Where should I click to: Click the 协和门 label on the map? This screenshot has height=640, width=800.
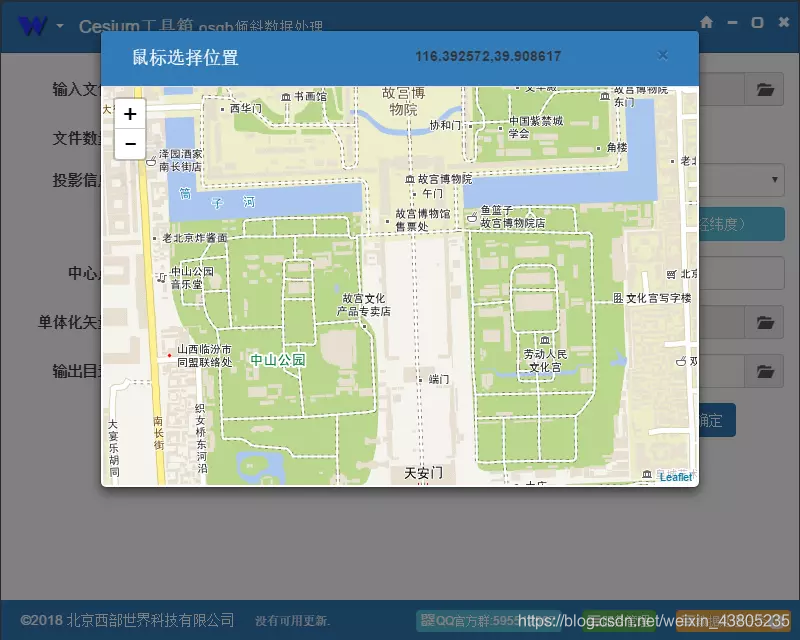pyautogui.click(x=445, y=125)
